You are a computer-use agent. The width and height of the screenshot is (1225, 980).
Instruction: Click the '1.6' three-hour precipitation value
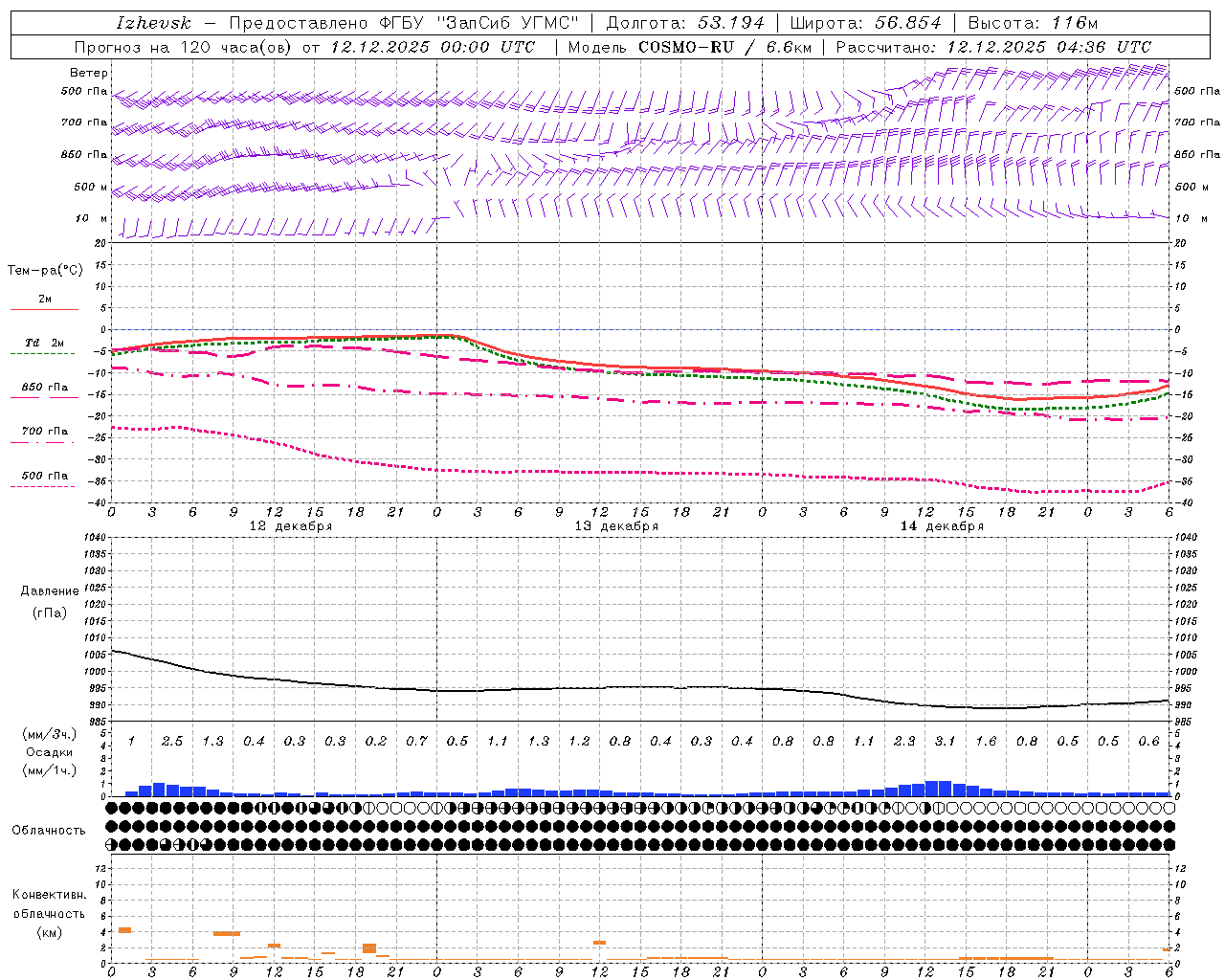(986, 741)
